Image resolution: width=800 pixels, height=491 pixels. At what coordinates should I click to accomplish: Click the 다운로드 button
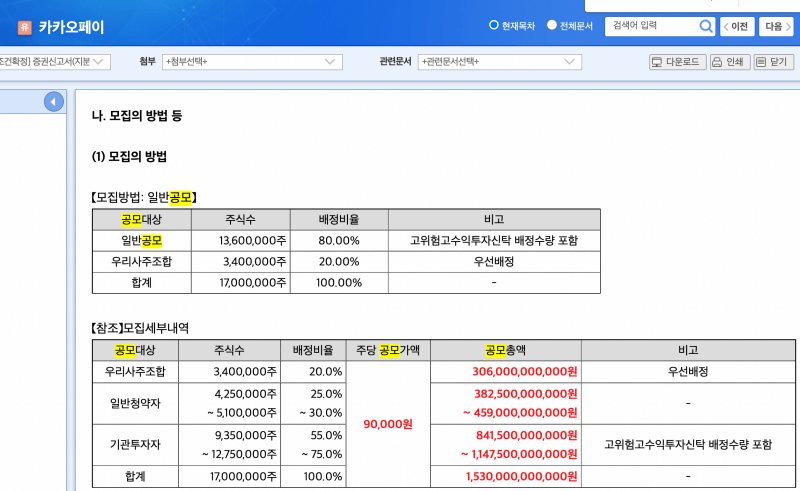pos(677,62)
